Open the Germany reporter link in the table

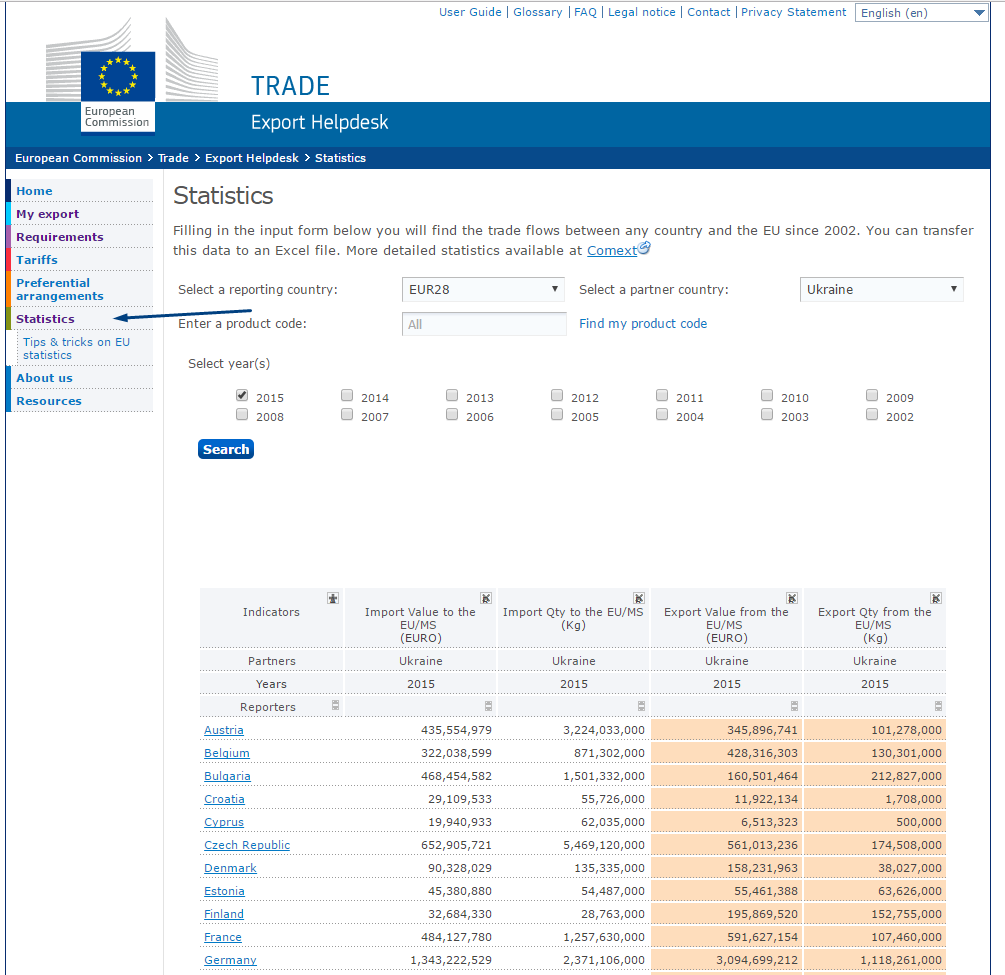(230, 960)
